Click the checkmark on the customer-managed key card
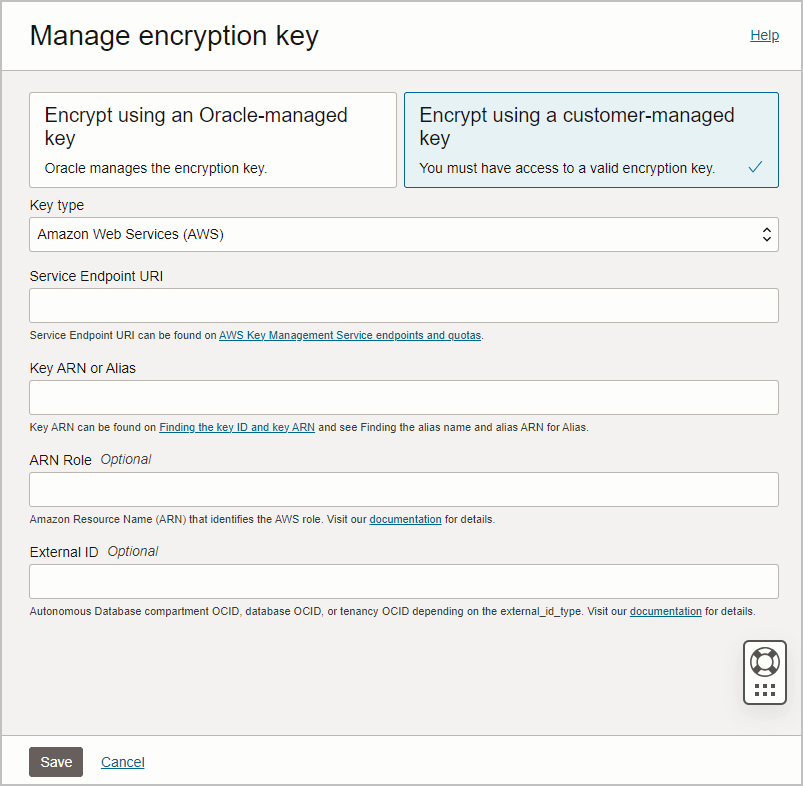Screen dimensions: 803x786 (x=756, y=167)
